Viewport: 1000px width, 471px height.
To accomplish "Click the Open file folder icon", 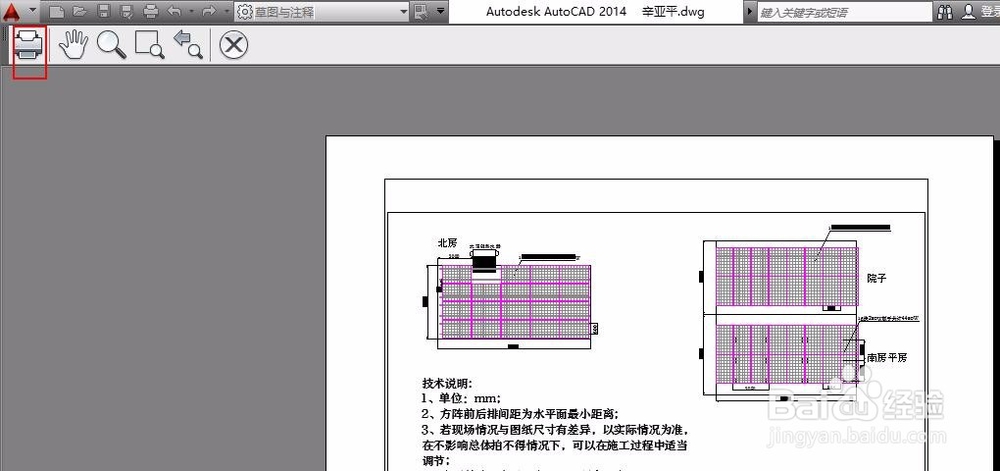I will point(80,11).
